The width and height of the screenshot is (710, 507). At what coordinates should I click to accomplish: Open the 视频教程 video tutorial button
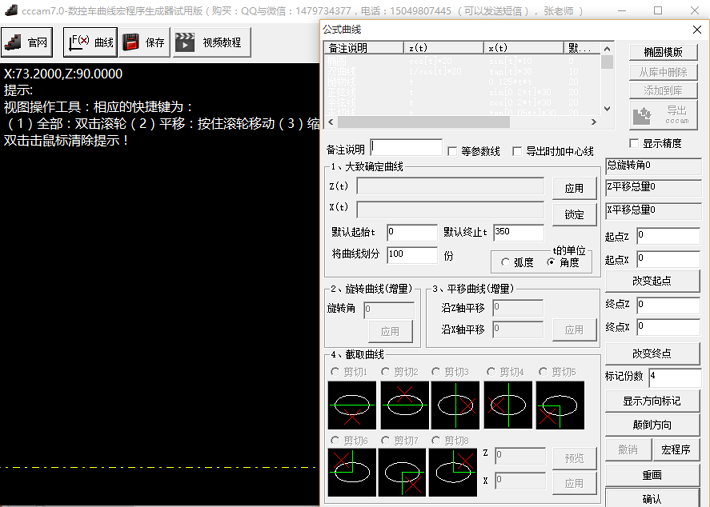(212, 42)
